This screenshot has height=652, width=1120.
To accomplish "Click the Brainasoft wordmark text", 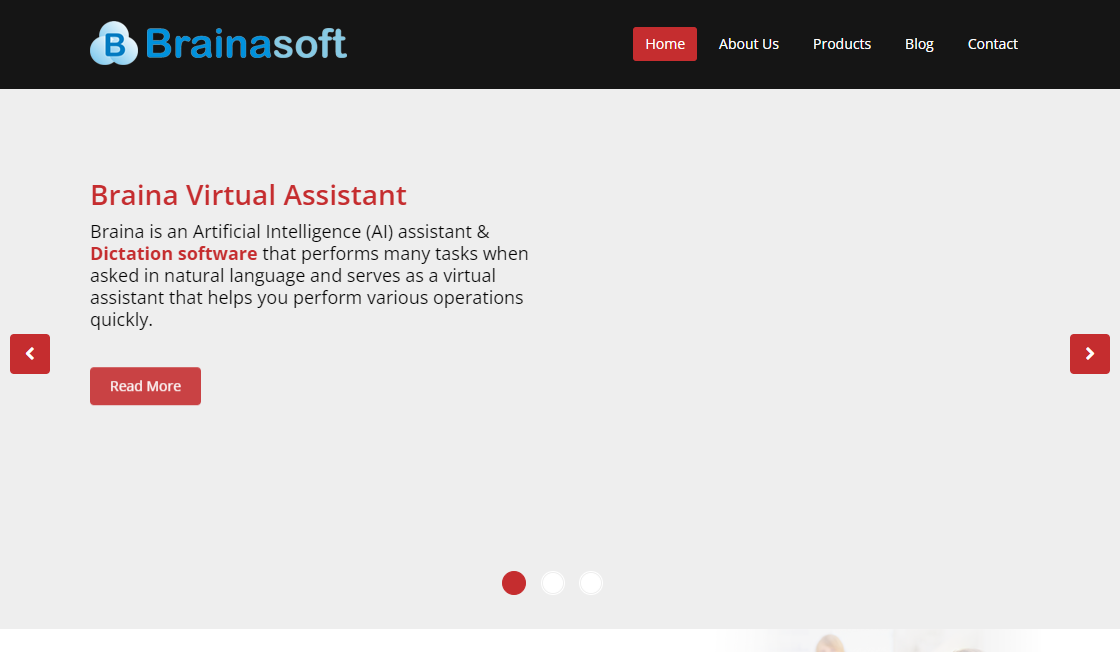I will coord(246,44).
